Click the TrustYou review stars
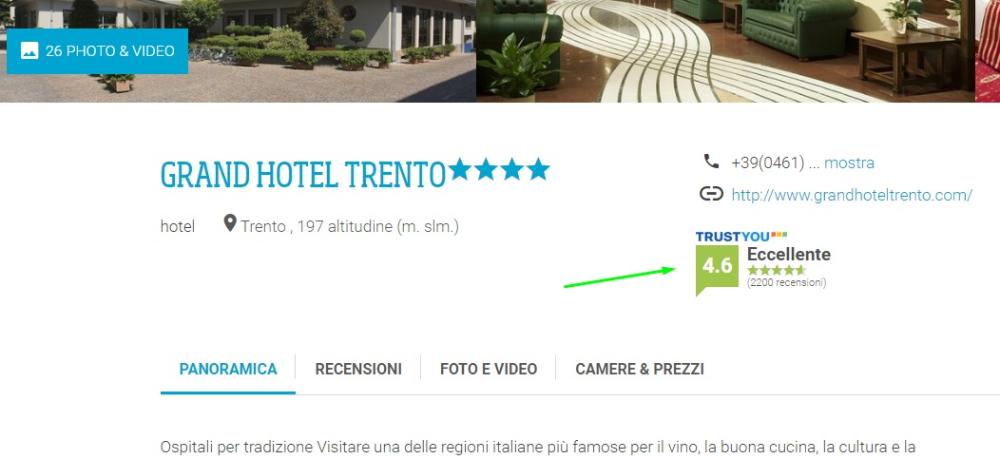The width and height of the screenshot is (1000, 459). tap(776, 270)
